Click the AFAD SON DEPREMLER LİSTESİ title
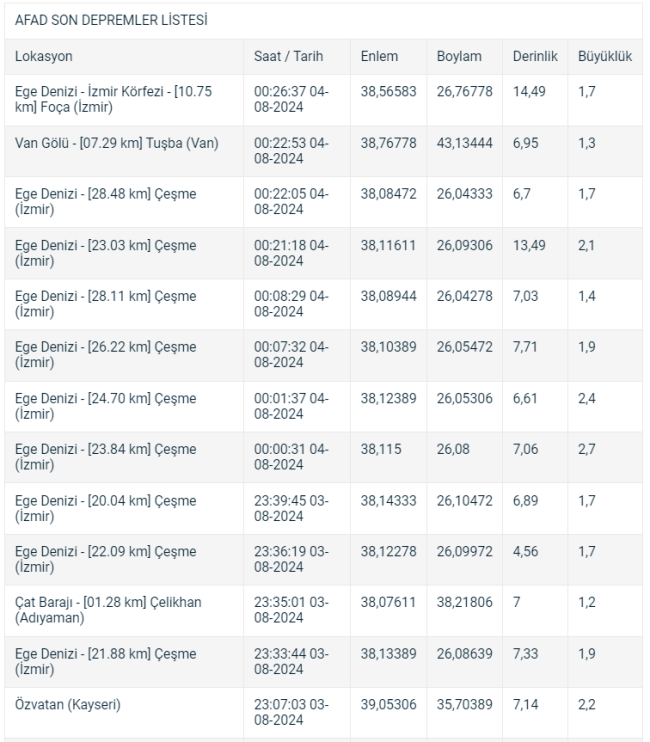This screenshot has height=742, width=650. click(111, 20)
